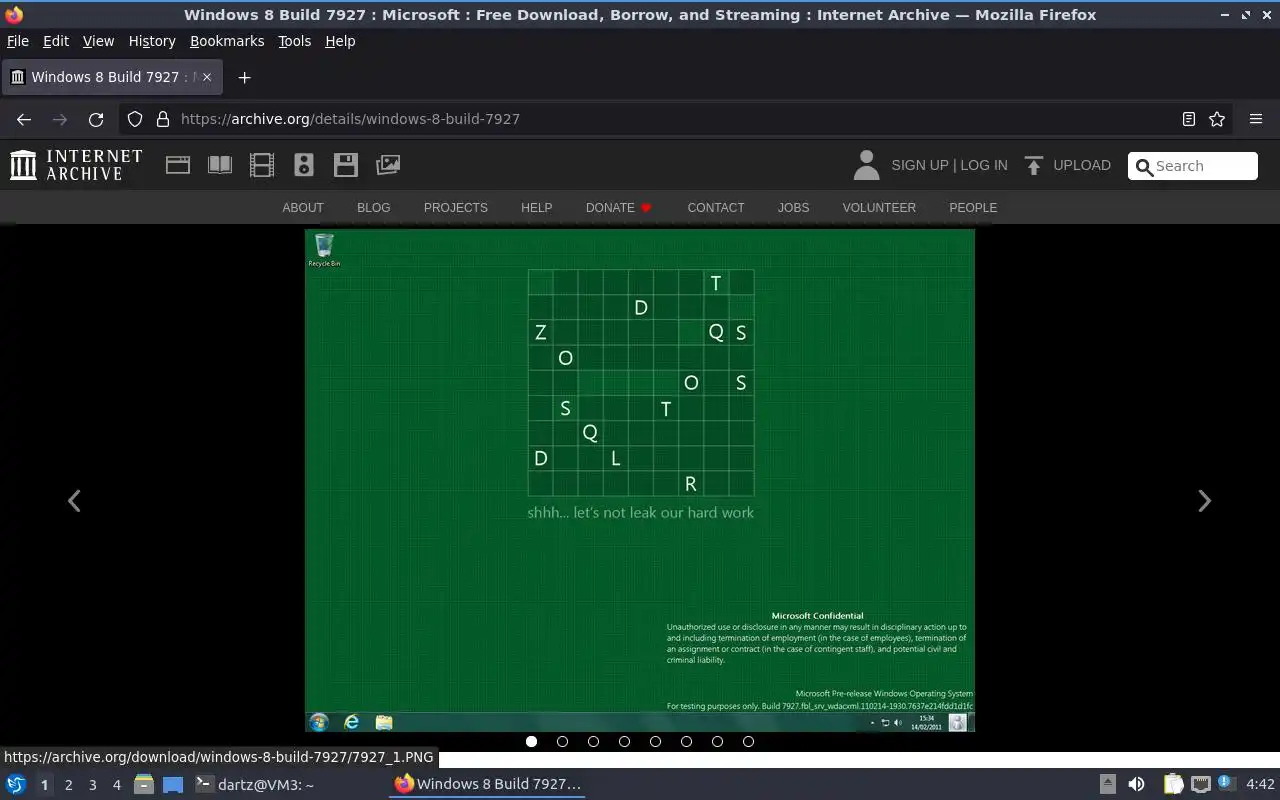Open the Software floppy disk icon

point(346,165)
